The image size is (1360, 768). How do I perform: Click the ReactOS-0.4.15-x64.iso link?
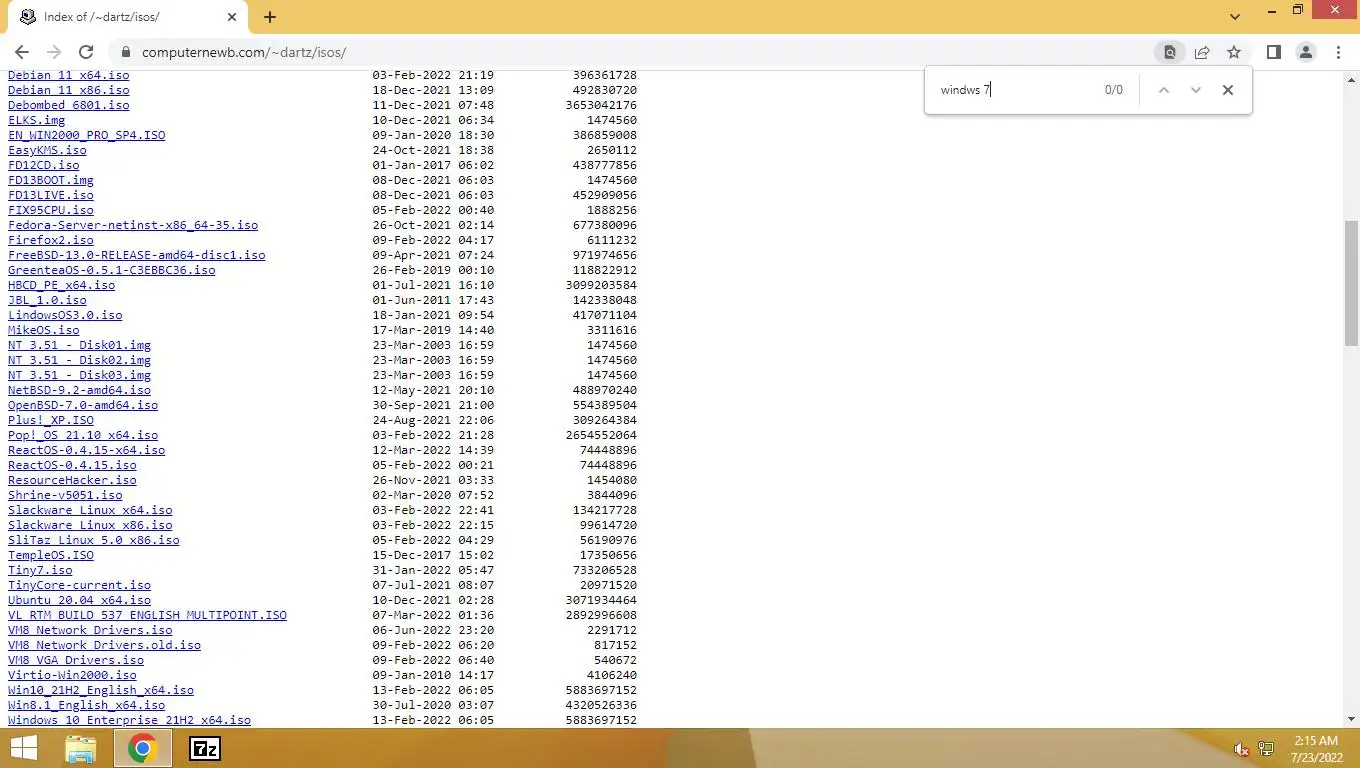pos(86,450)
